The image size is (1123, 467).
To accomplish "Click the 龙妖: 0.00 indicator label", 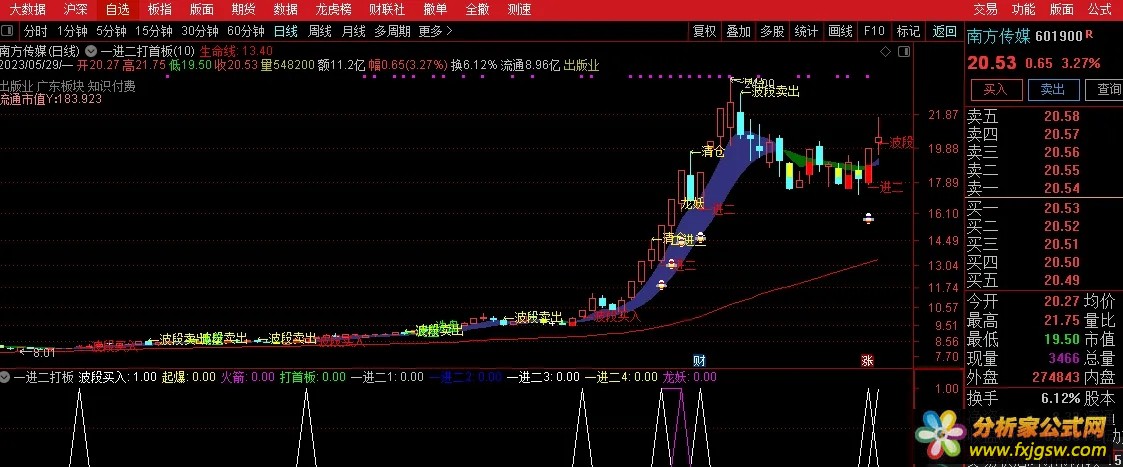I will [690, 377].
